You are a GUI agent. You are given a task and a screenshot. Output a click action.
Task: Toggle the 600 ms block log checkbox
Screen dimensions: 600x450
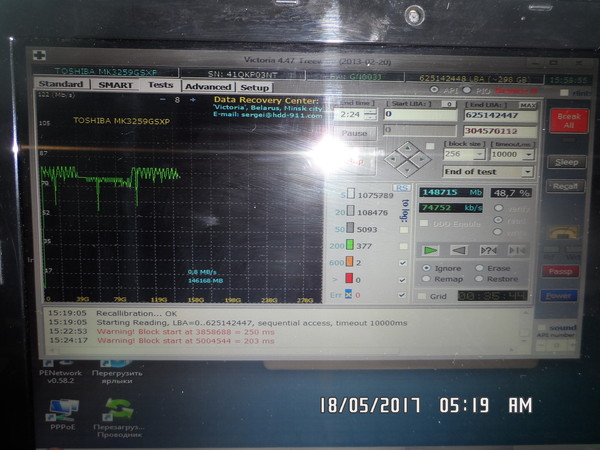pos(402,263)
